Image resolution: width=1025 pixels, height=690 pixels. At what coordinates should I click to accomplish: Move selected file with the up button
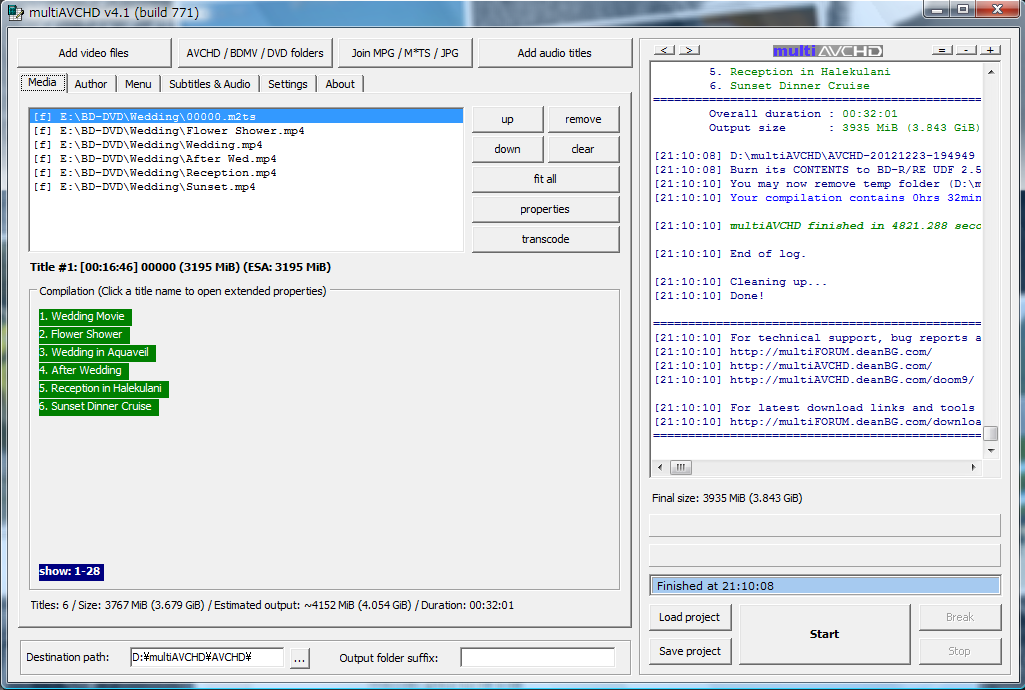507,120
